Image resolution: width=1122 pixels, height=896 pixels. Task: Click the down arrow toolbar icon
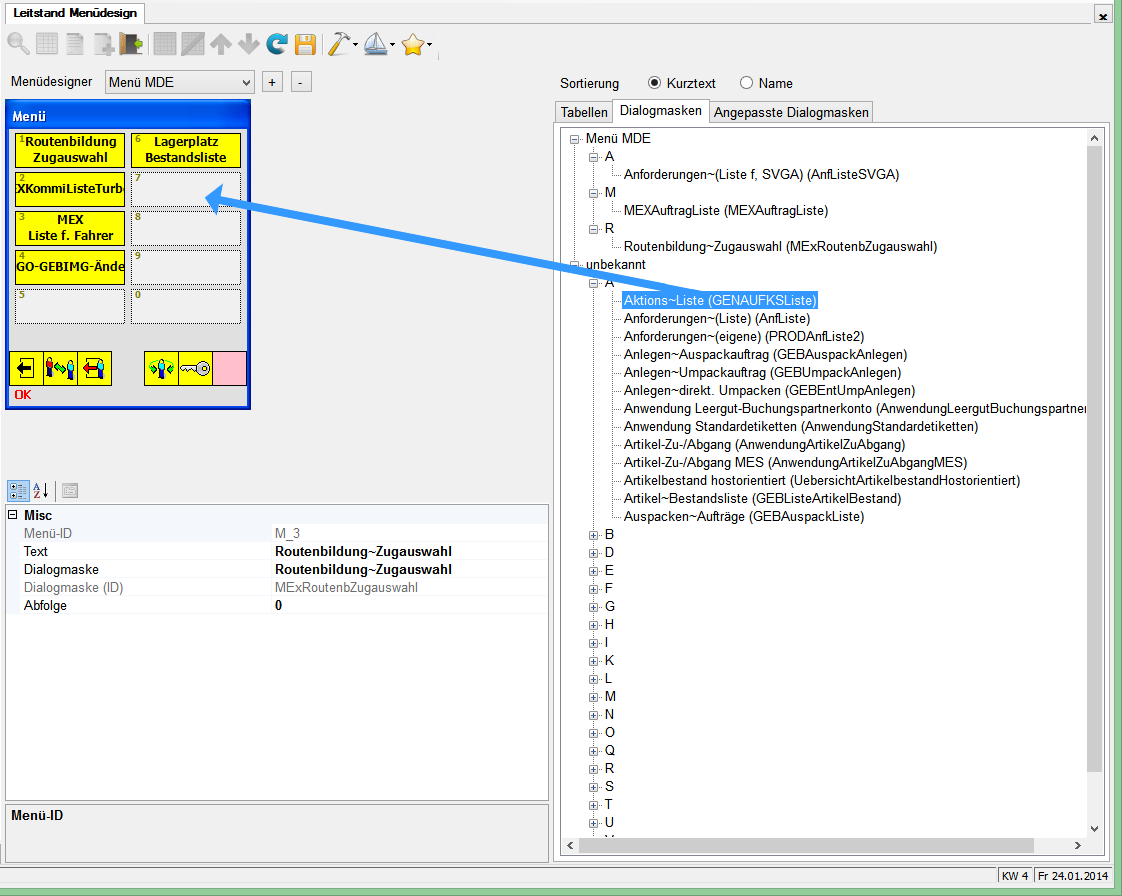pyautogui.click(x=248, y=44)
